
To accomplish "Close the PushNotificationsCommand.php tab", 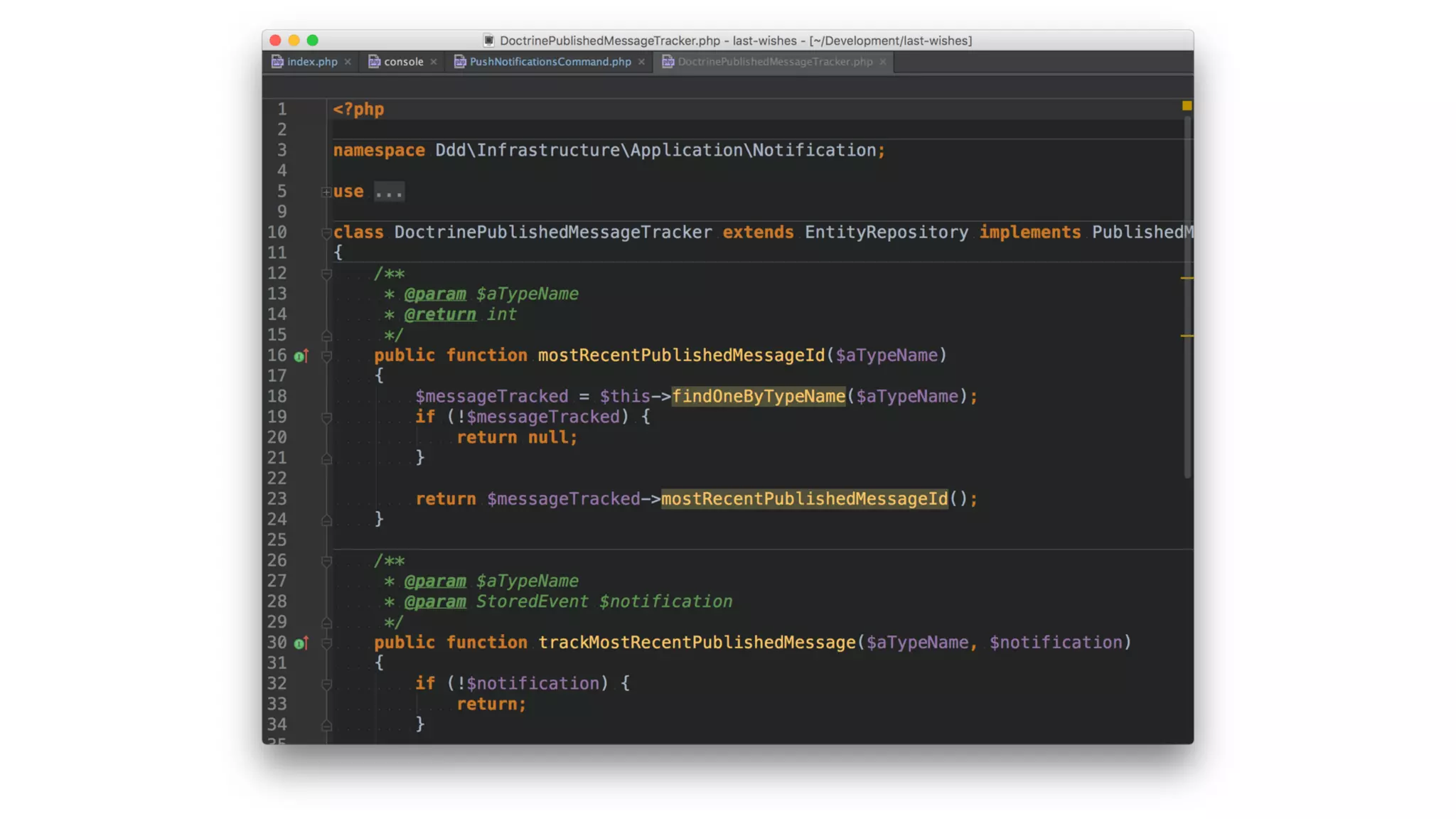I will pos(641,62).
